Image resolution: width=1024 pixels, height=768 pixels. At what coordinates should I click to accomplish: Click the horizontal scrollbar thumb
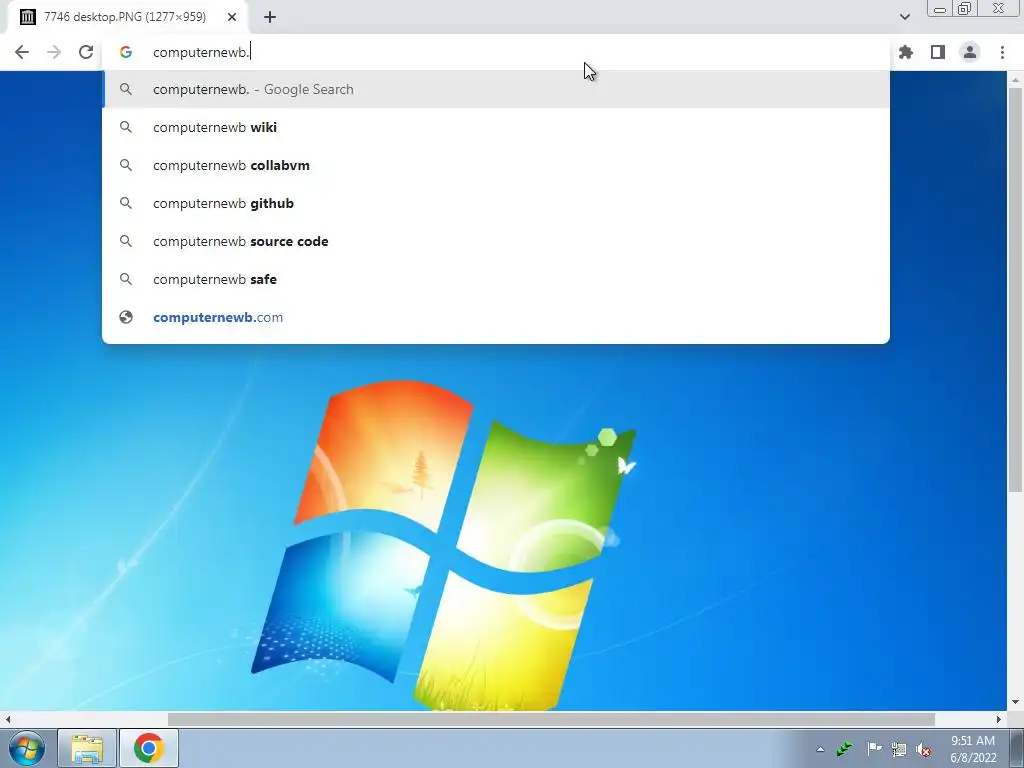(551, 719)
